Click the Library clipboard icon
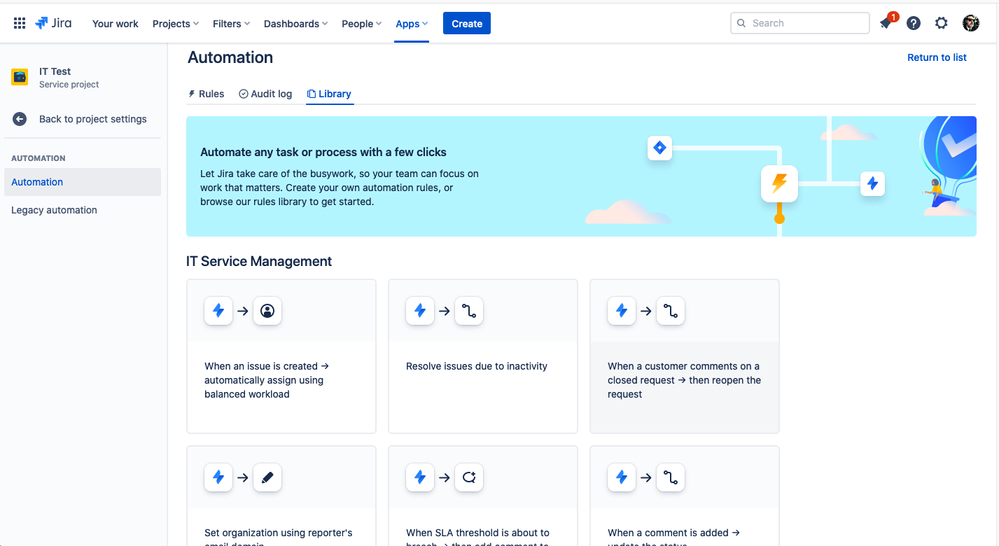This screenshot has height=546, width=999. tap(312, 94)
